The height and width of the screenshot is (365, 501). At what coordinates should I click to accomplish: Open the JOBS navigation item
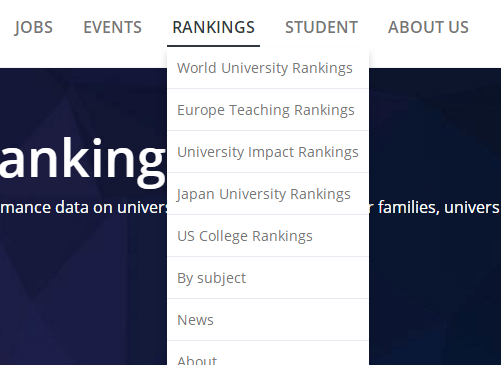point(34,27)
